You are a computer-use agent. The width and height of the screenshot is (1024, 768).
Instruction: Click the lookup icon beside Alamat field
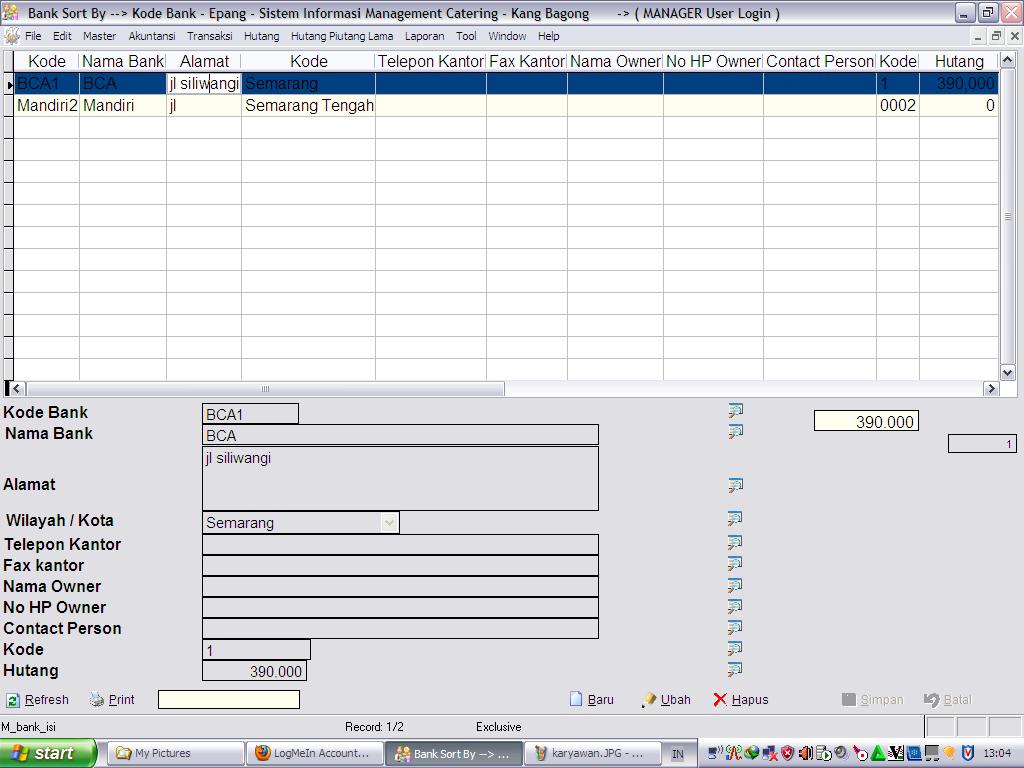735,485
